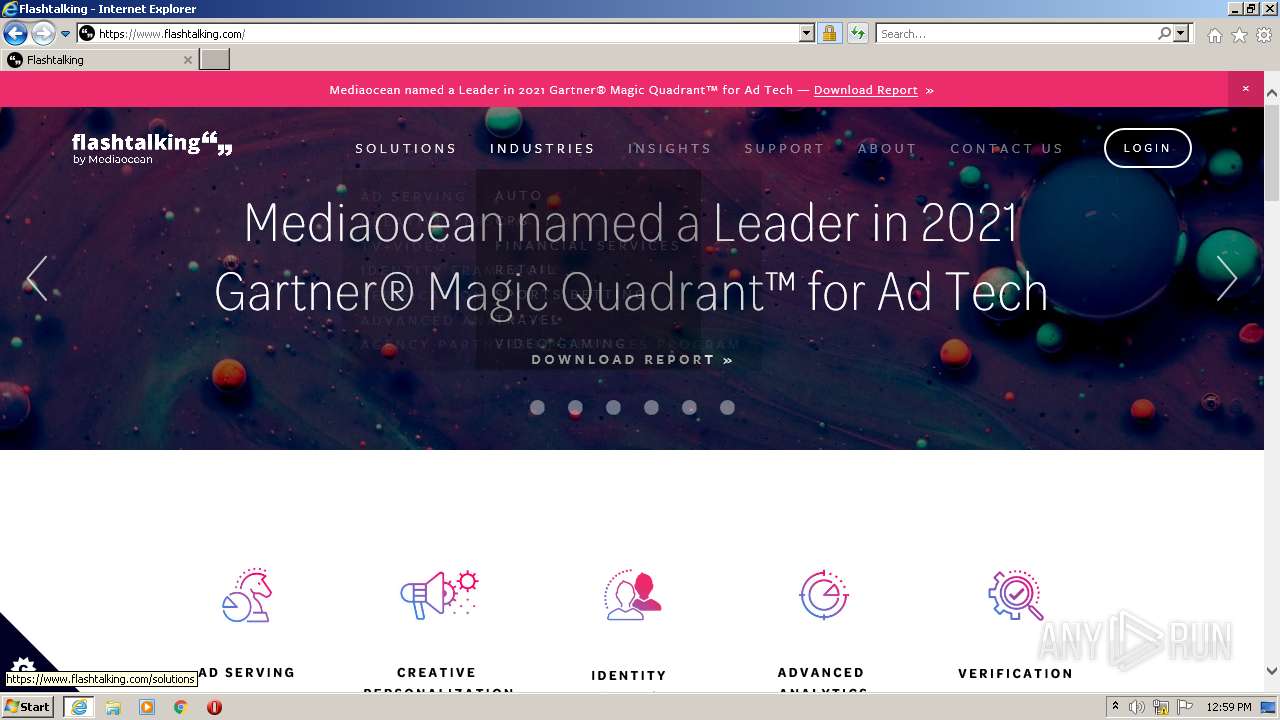Open the SOLUTIONS nav menu
The image size is (1280, 720).
[406, 148]
